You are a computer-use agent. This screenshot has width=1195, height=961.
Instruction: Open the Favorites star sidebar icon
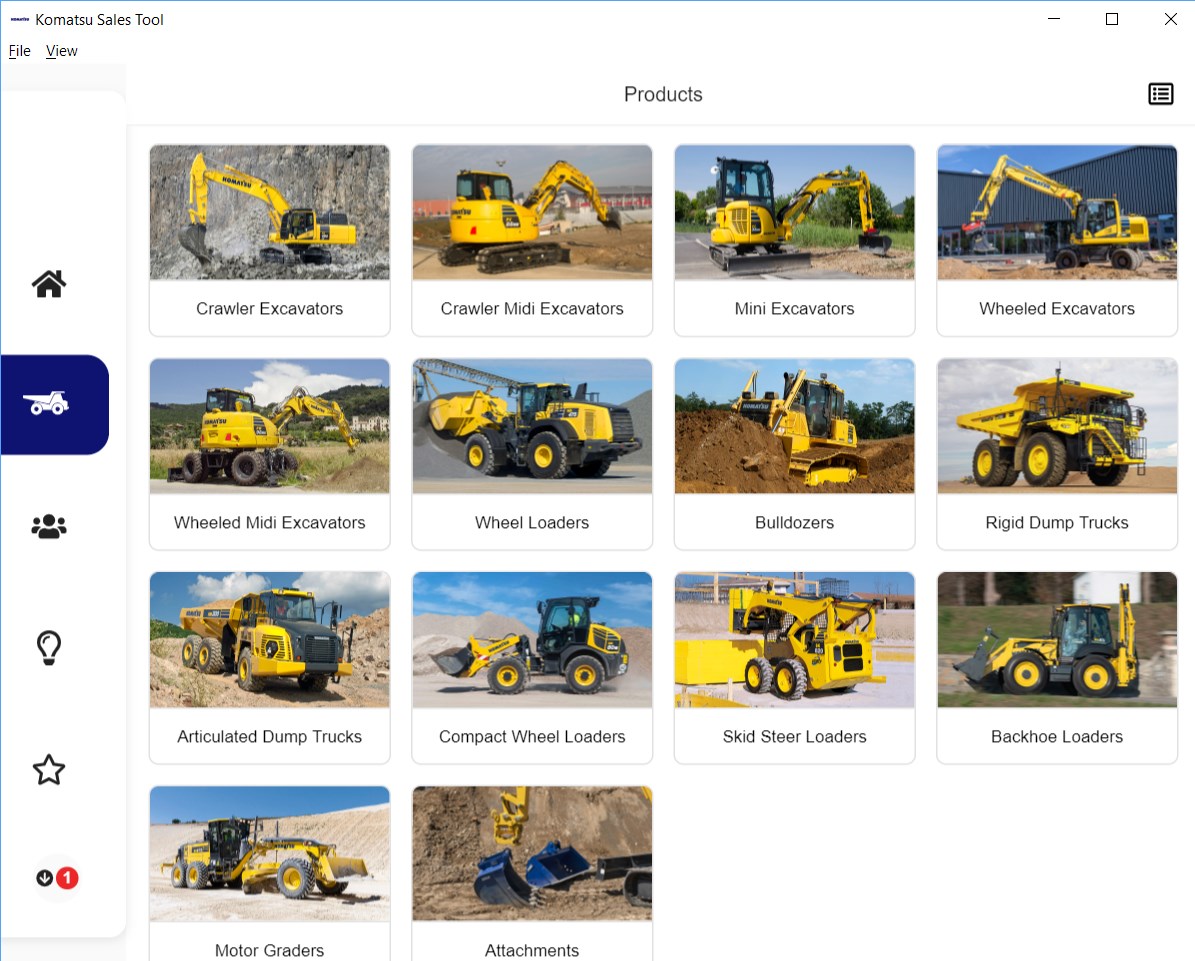point(49,770)
